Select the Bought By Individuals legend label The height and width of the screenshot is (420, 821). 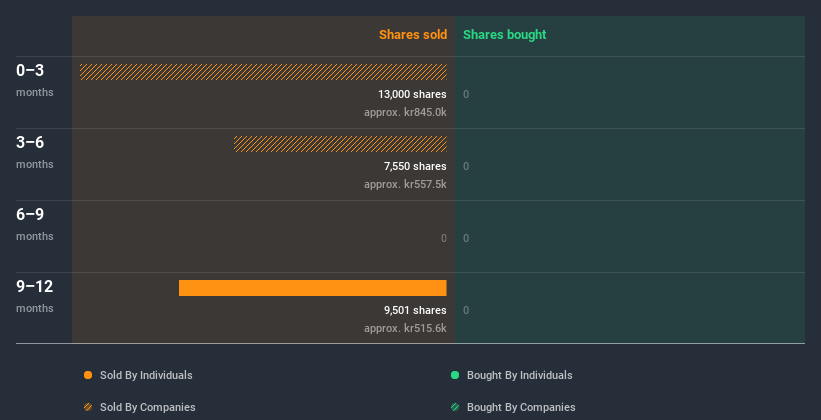(519, 375)
